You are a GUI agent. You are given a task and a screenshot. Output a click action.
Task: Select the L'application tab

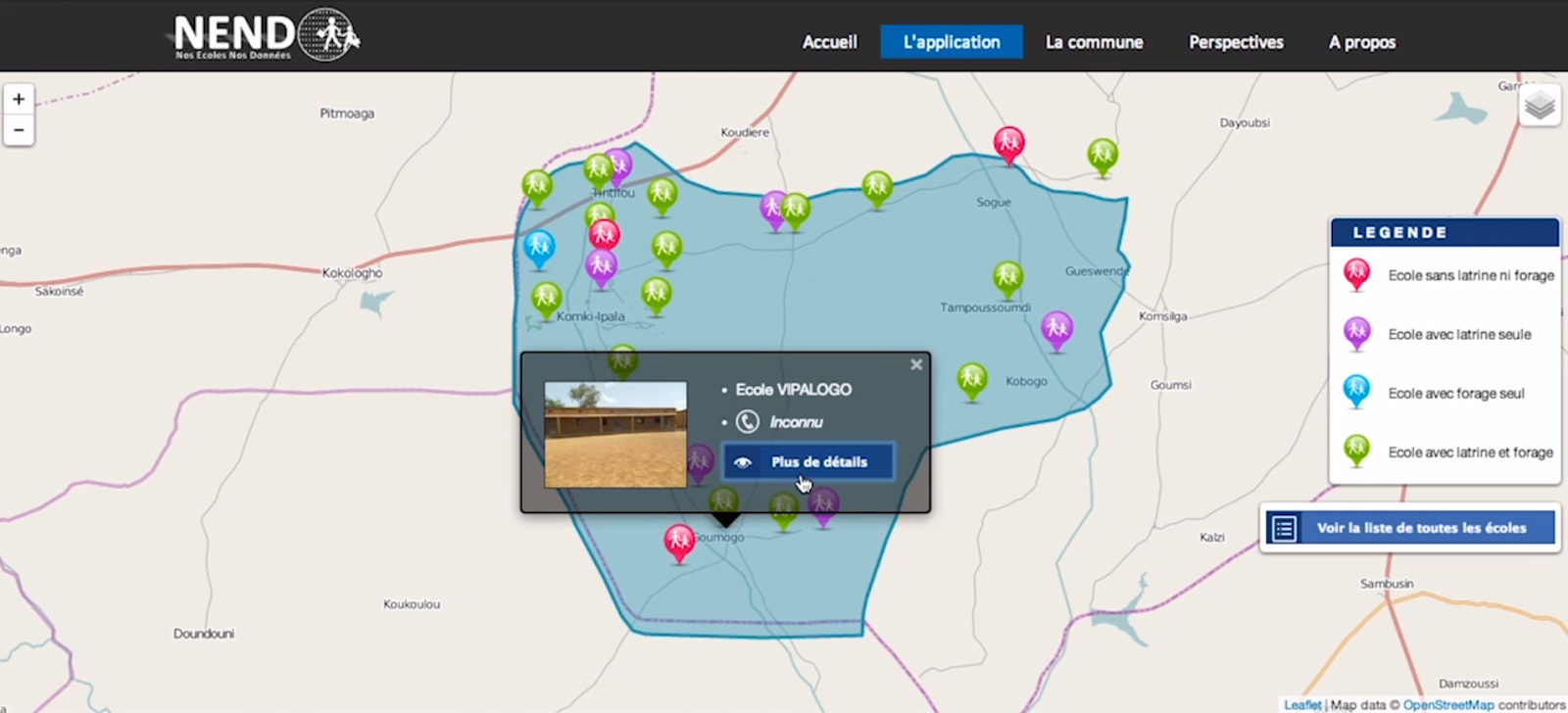coord(951,42)
